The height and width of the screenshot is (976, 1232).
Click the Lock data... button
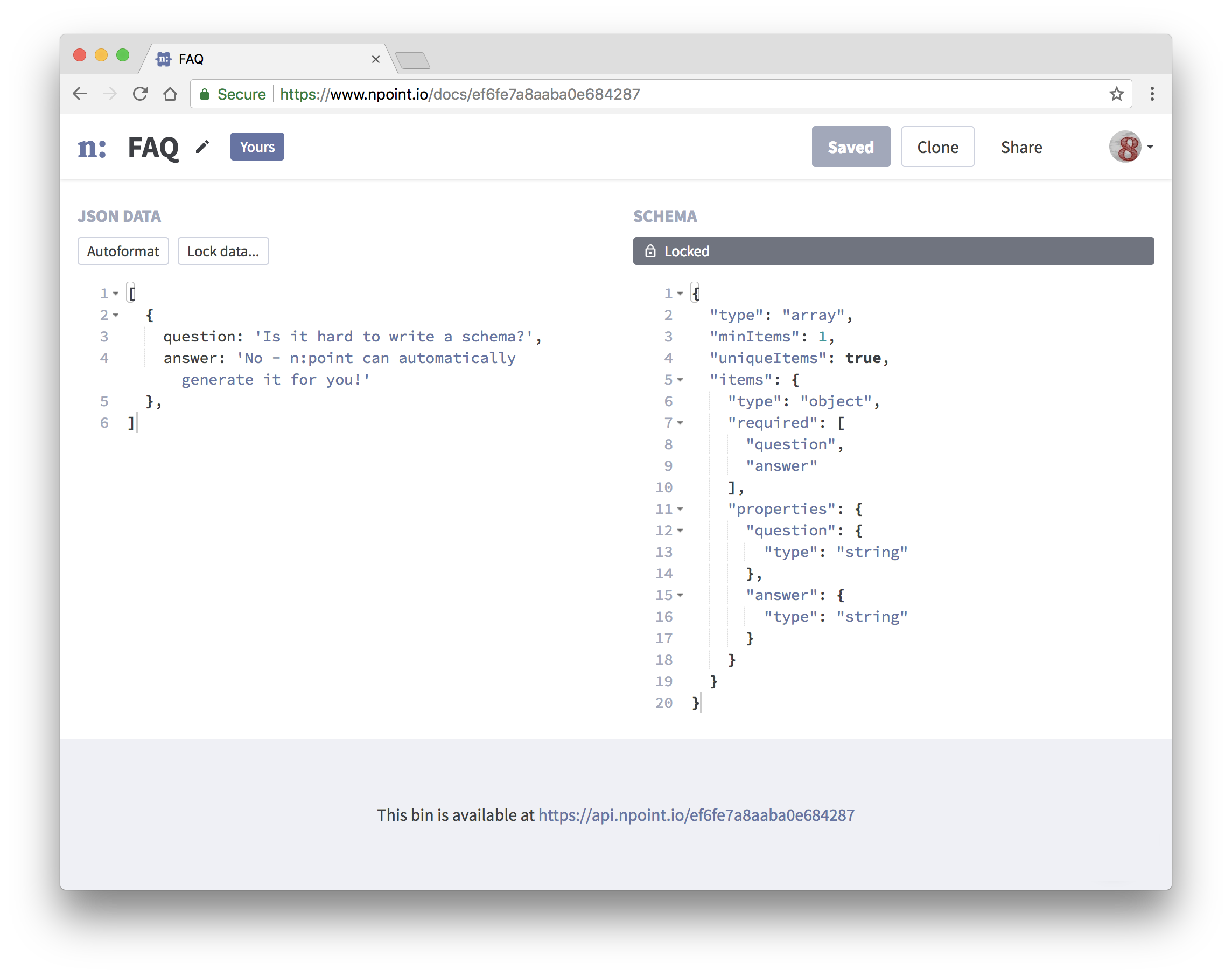(x=223, y=251)
